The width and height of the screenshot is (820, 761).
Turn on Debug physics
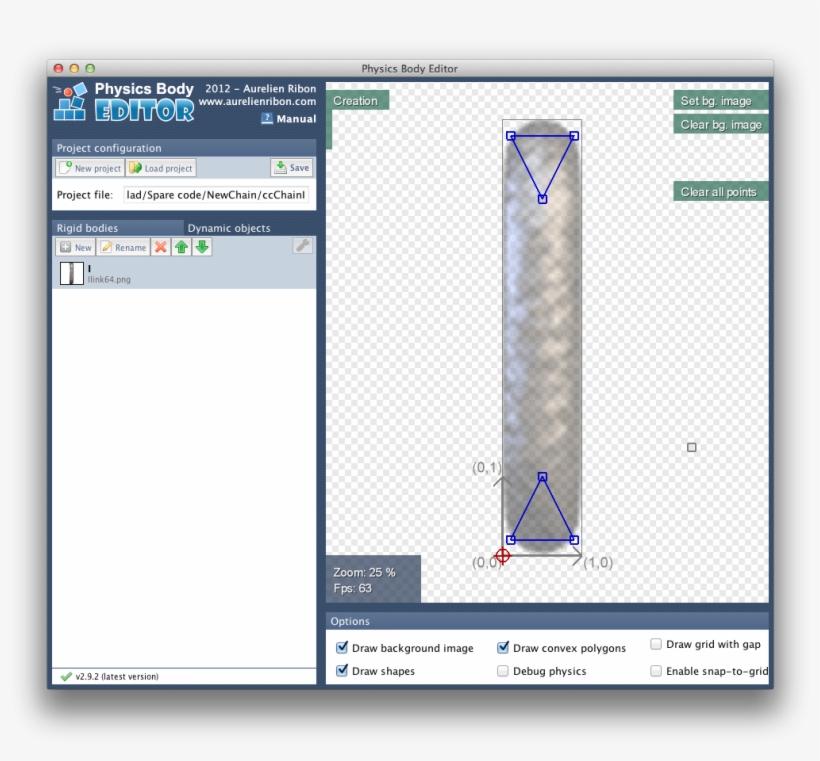503,671
